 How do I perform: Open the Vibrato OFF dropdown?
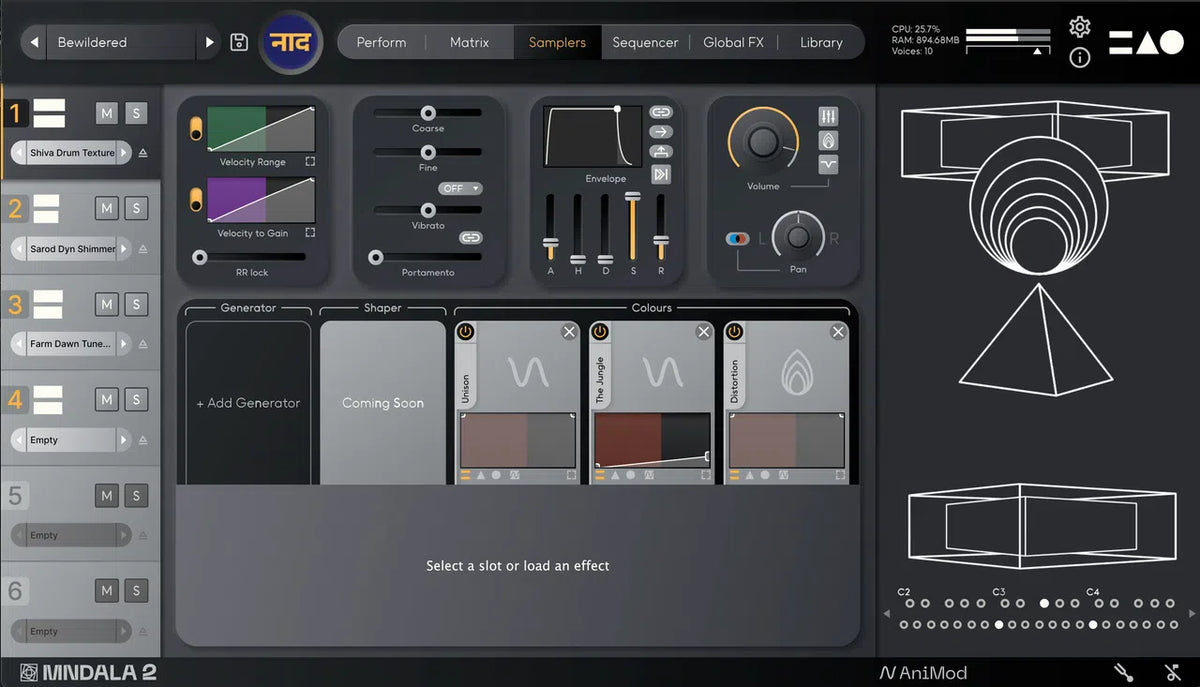(x=460, y=188)
